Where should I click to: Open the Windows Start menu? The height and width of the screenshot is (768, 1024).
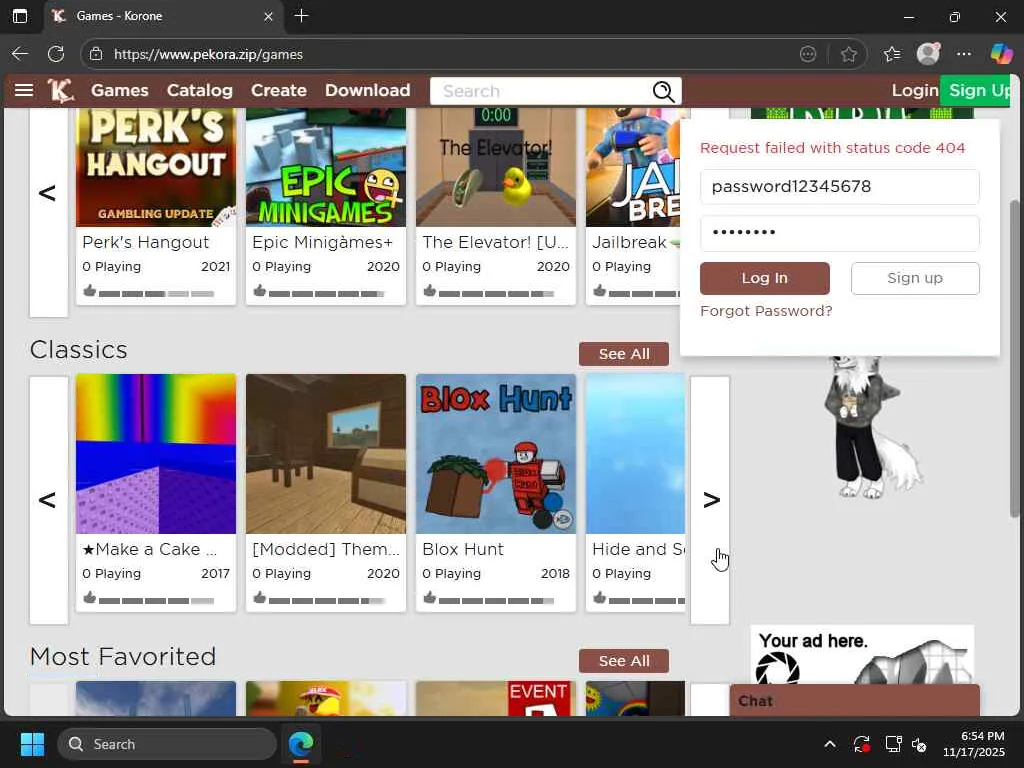tap(32, 744)
